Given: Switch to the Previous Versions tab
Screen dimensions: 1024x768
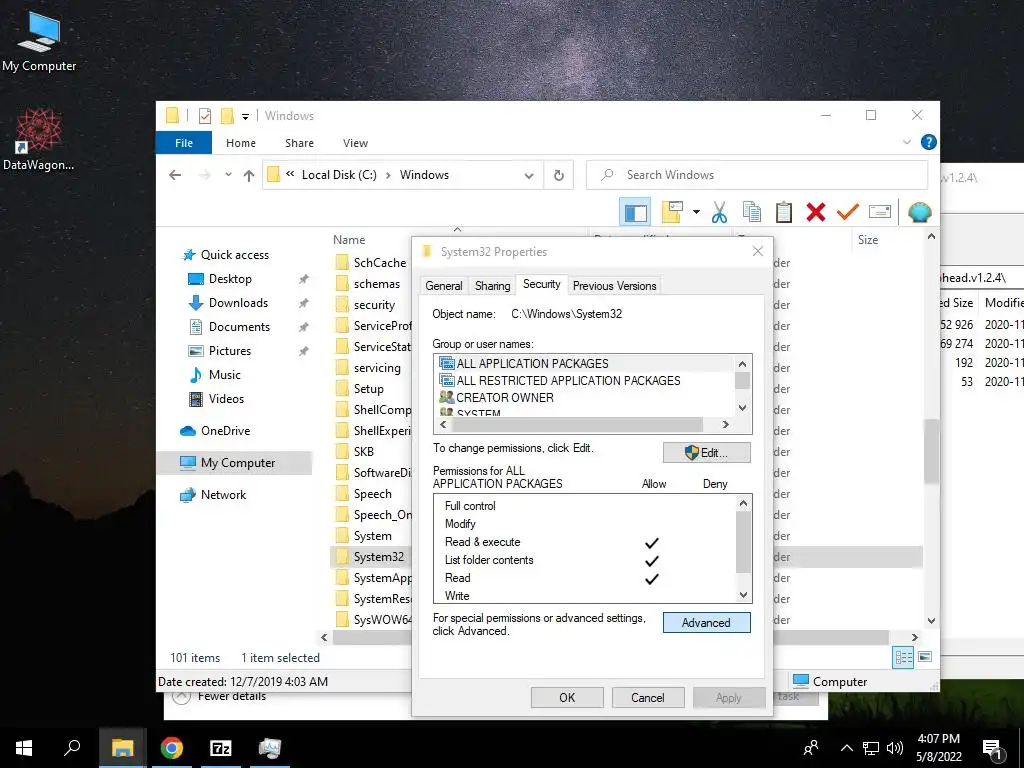Looking at the screenshot, I should (x=614, y=286).
